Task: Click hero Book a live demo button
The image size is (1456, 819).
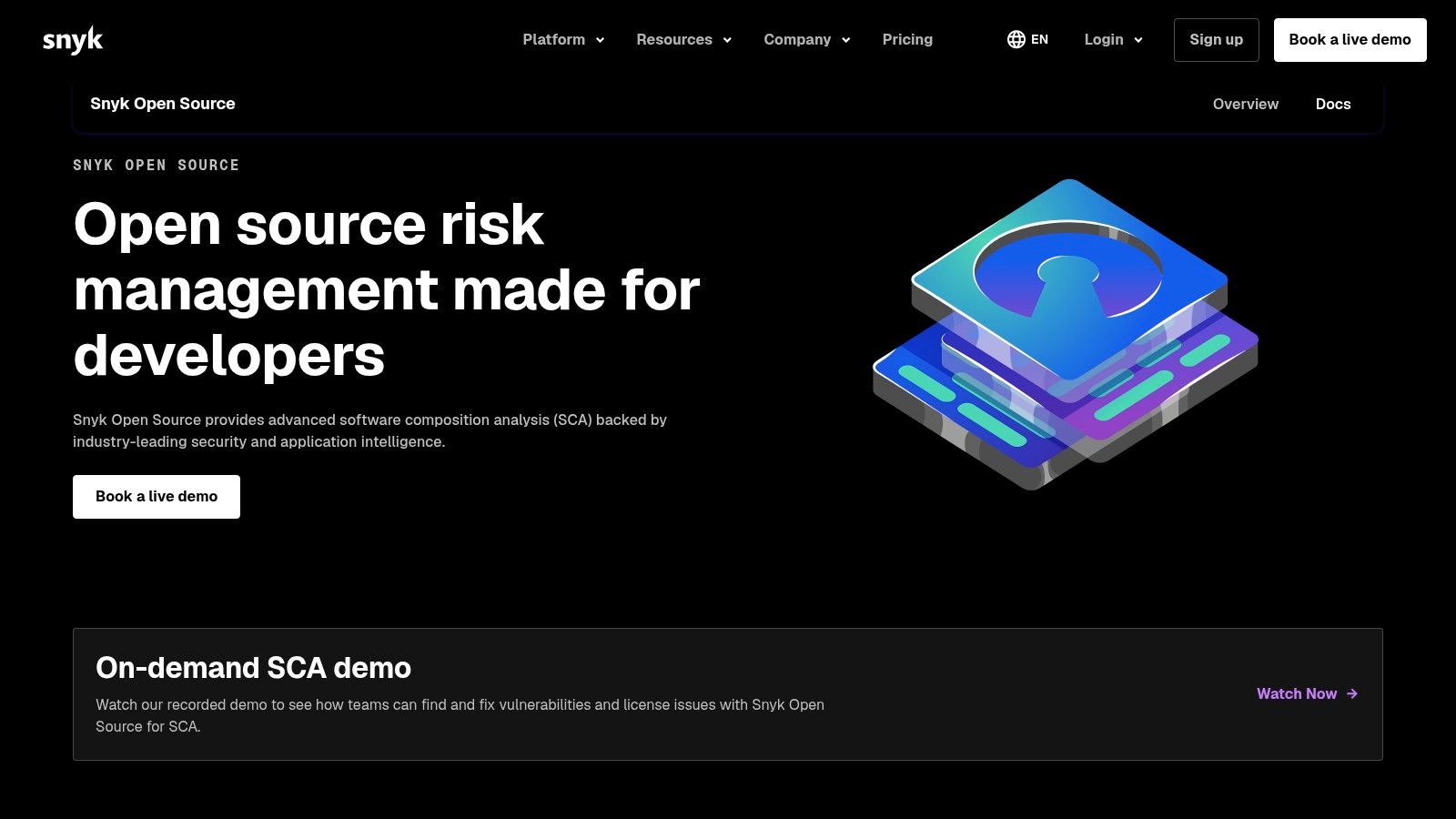Action: pyautogui.click(x=157, y=497)
